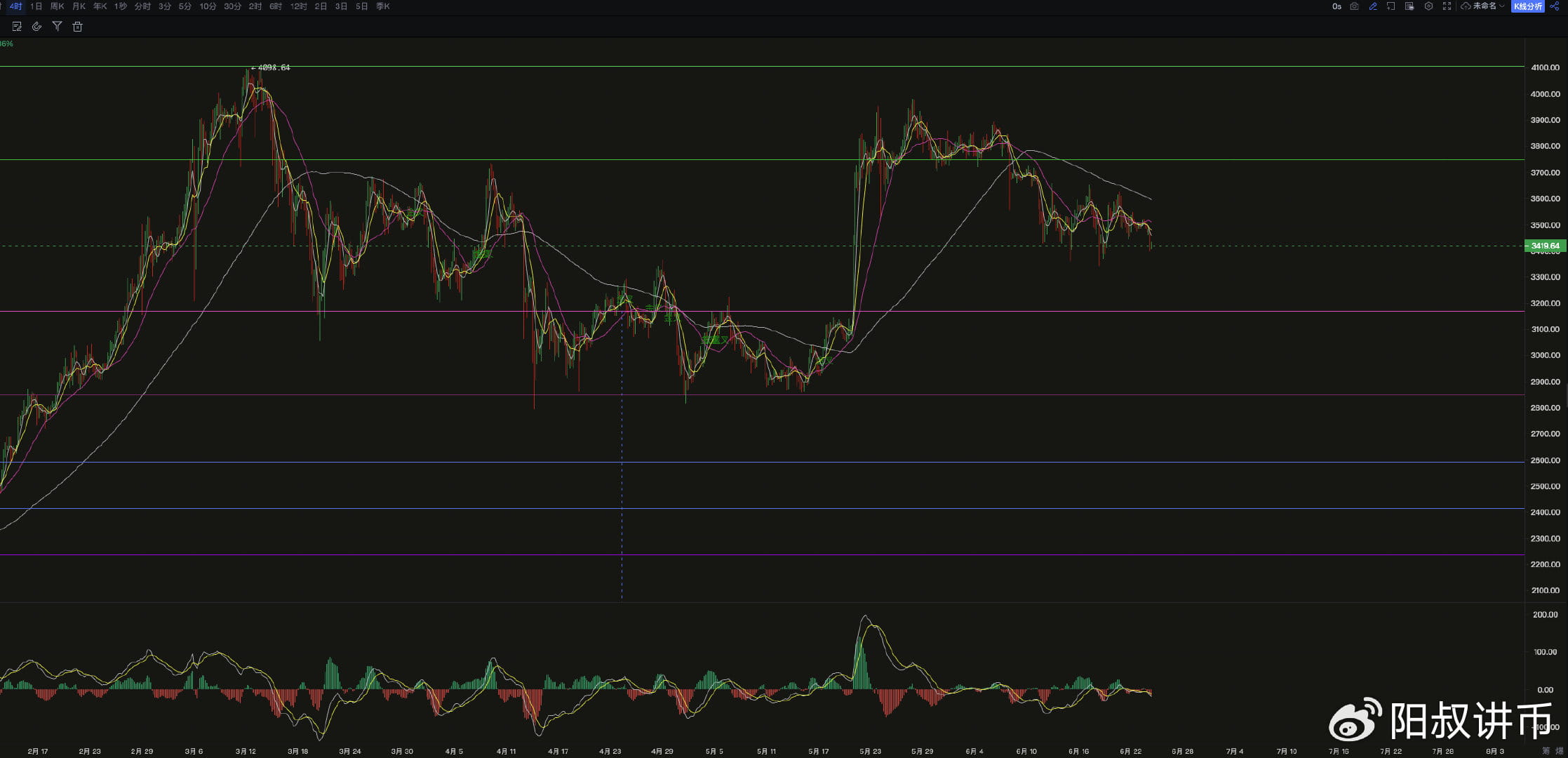Click the camera screenshot icon

point(1354,6)
